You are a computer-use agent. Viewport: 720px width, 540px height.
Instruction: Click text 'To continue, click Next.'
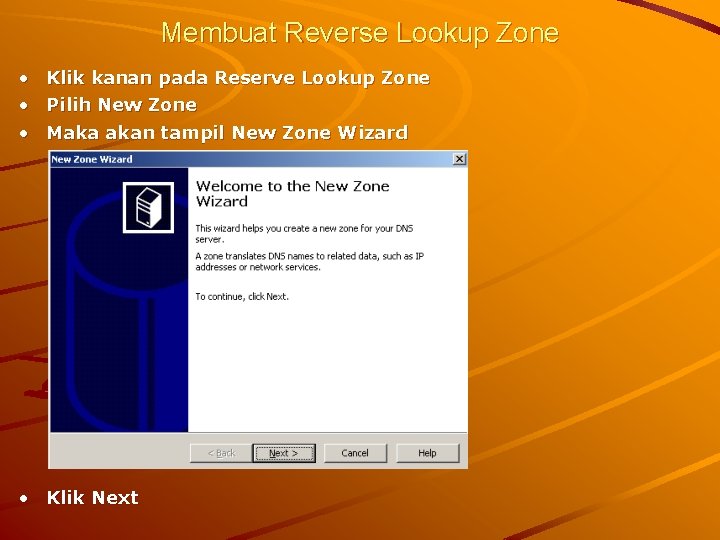[x=242, y=297]
